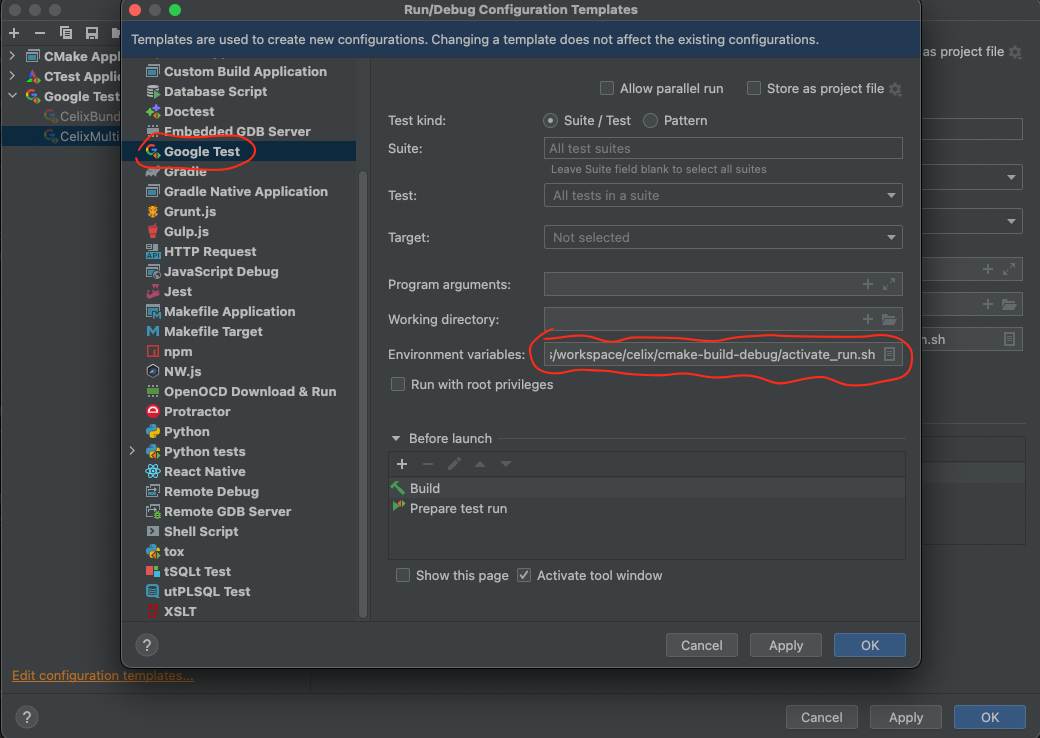Image resolution: width=1040 pixels, height=738 pixels.
Task: Check Run with root privileges
Action: [398, 384]
